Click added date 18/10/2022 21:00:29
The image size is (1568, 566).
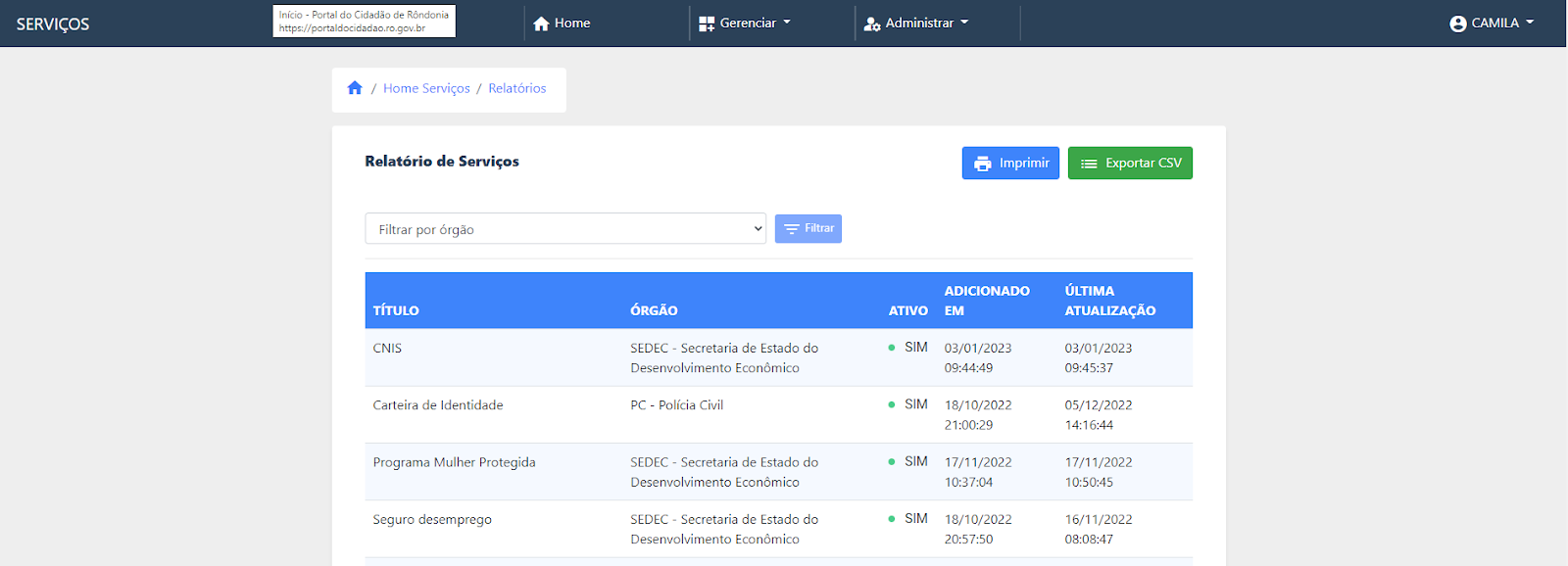pos(978,414)
